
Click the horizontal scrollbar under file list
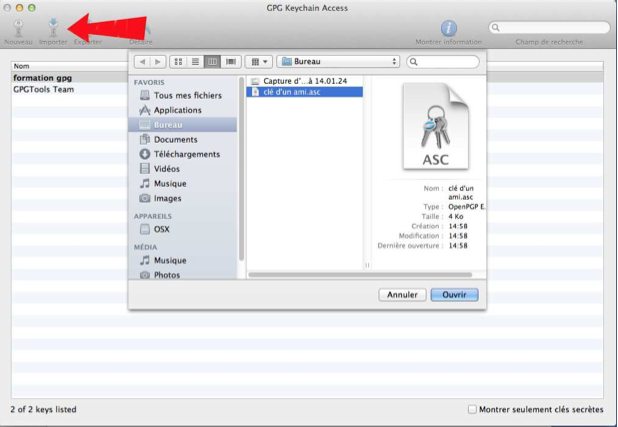(x=303, y=273)
